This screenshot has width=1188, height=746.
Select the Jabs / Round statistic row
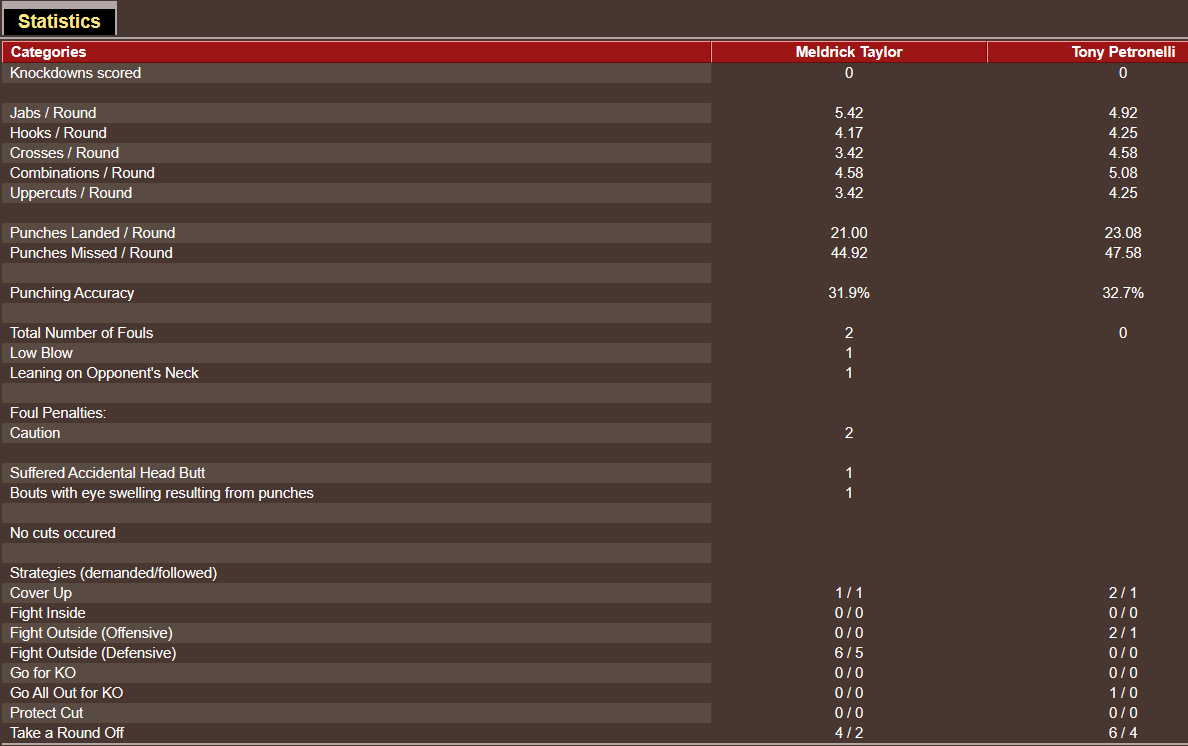[x=52, y=112]
